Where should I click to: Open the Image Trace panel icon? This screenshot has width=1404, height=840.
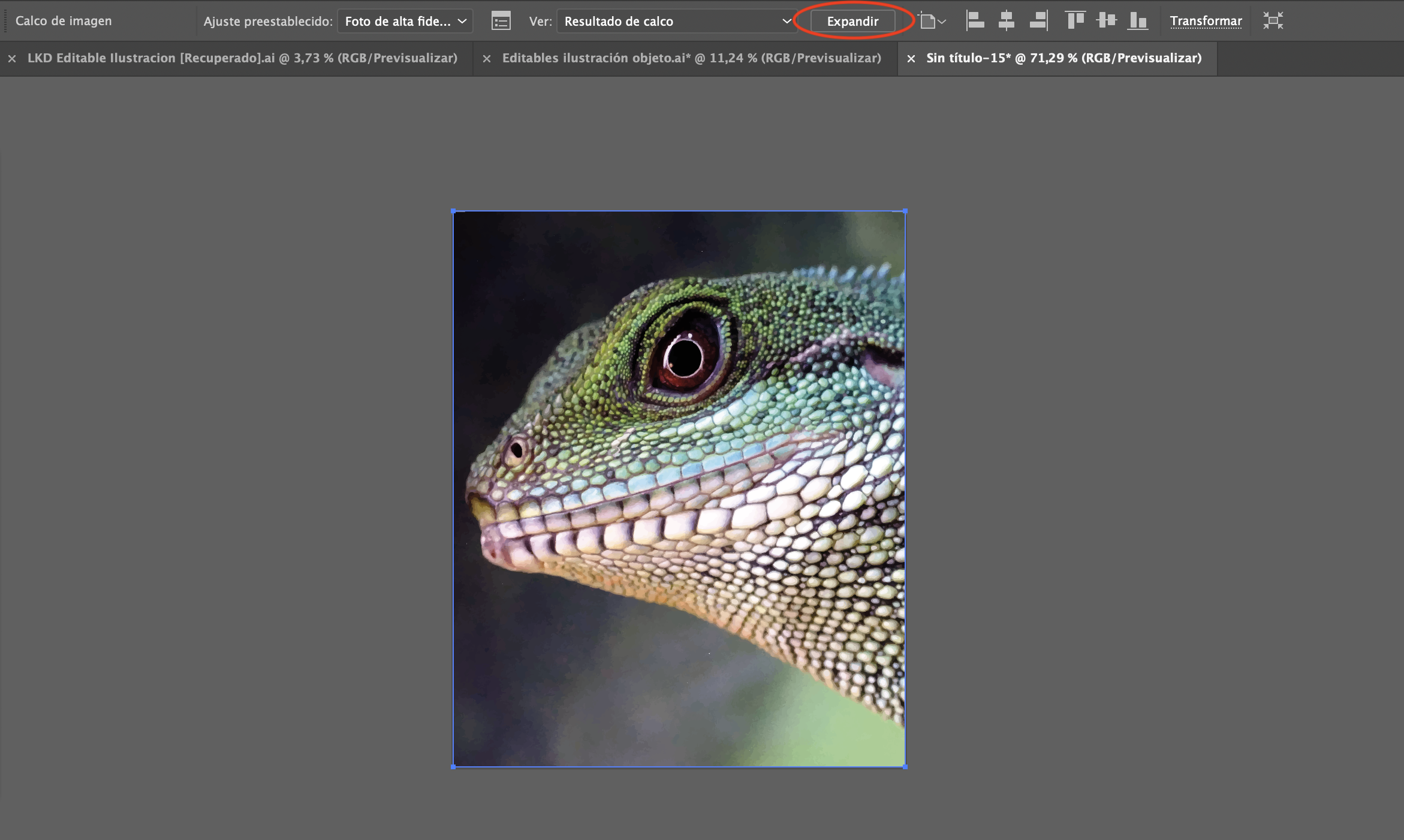click(501, 20)
